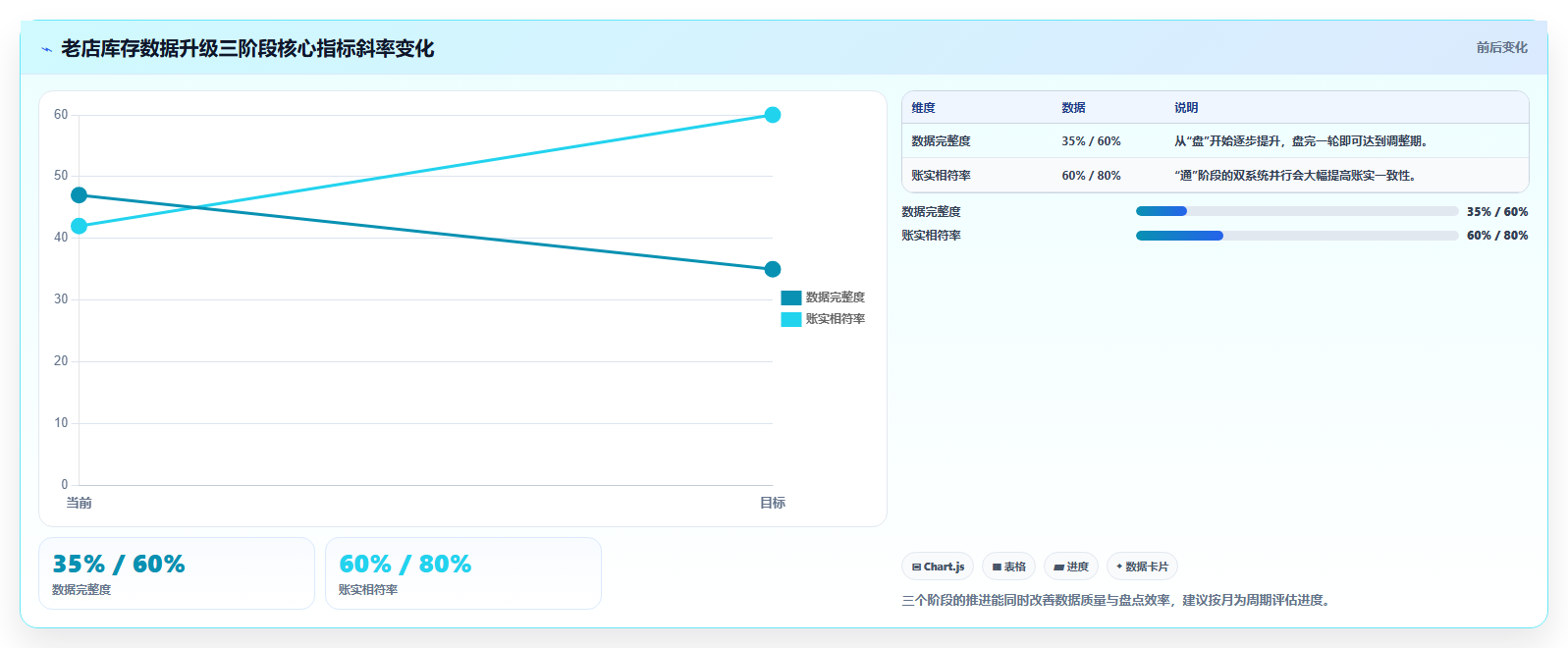Click the 数据完整度 progress bar label
The image size is (1568, 648).
(x=931, y=212)
